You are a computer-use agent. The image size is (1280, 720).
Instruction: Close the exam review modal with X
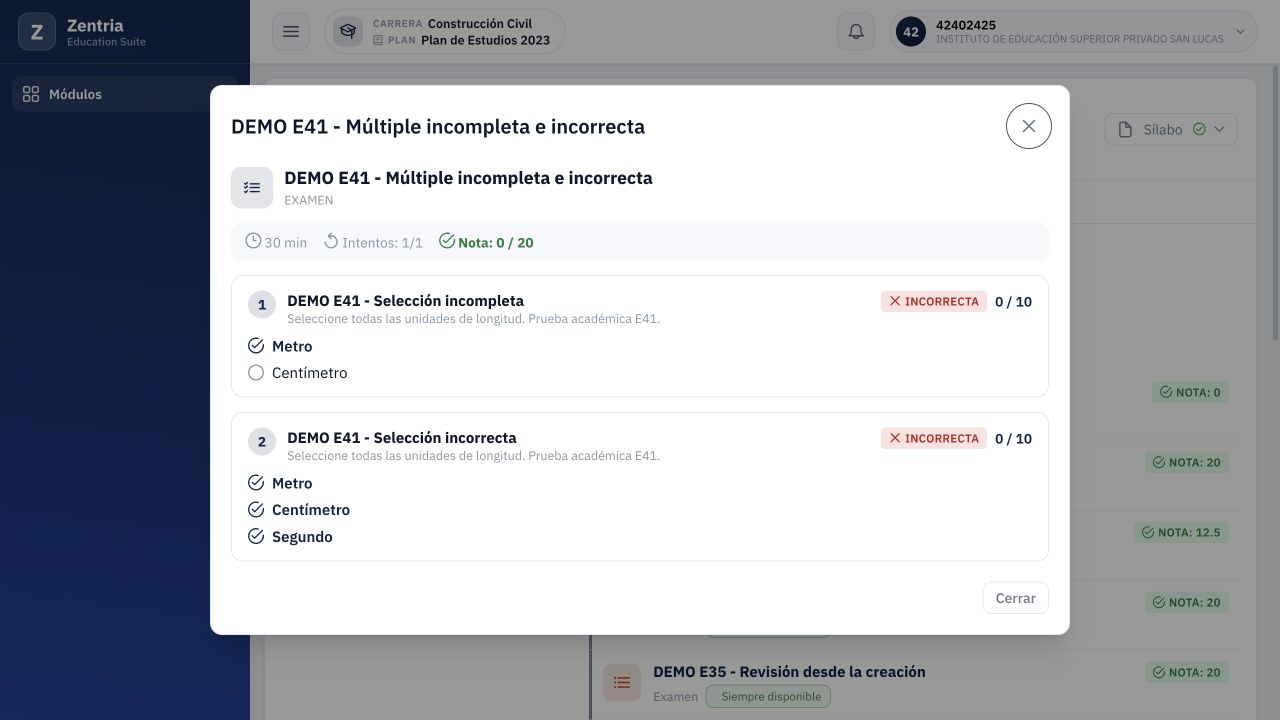point(1028,126)
